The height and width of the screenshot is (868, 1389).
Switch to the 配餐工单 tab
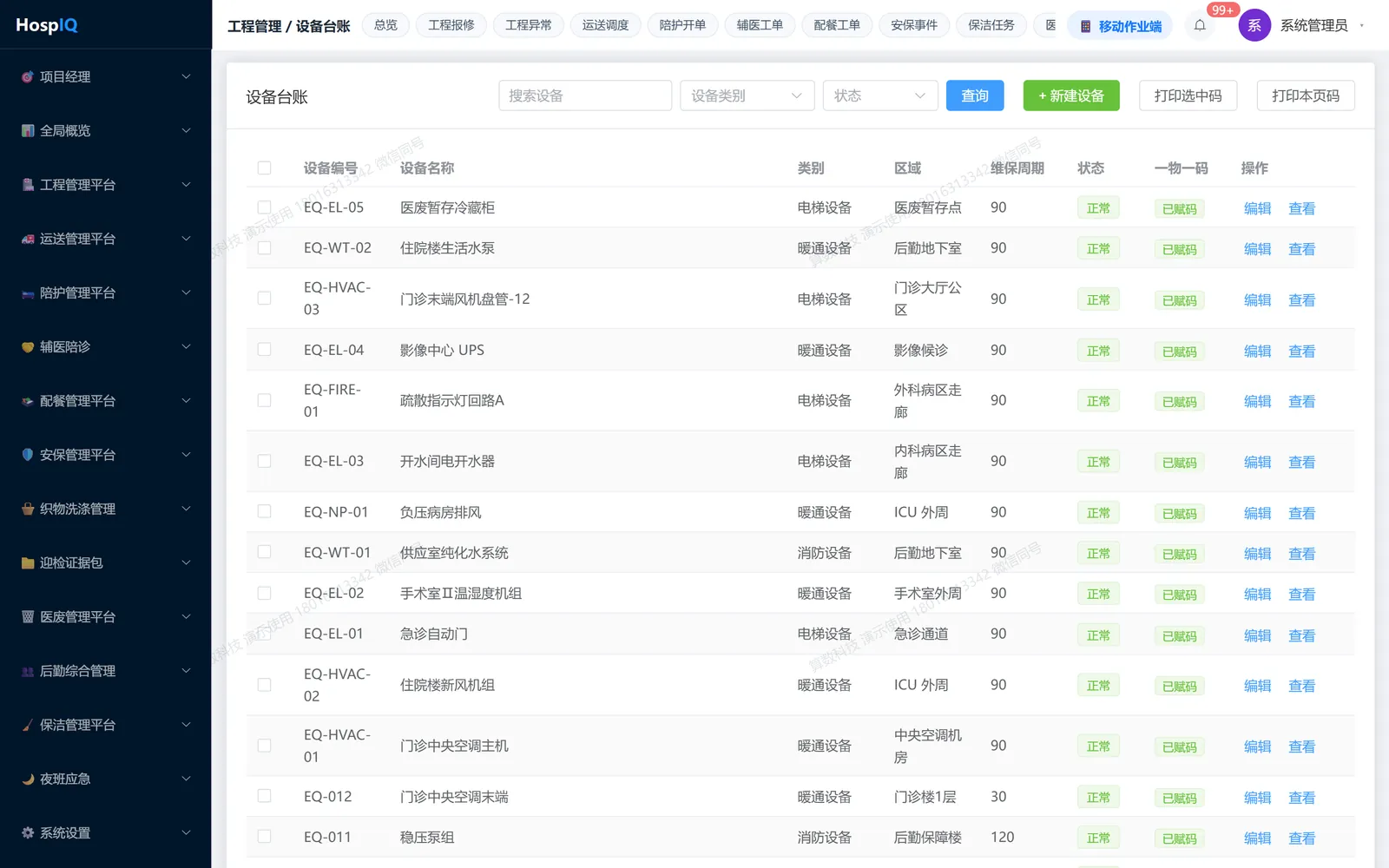tap(837, 25)
